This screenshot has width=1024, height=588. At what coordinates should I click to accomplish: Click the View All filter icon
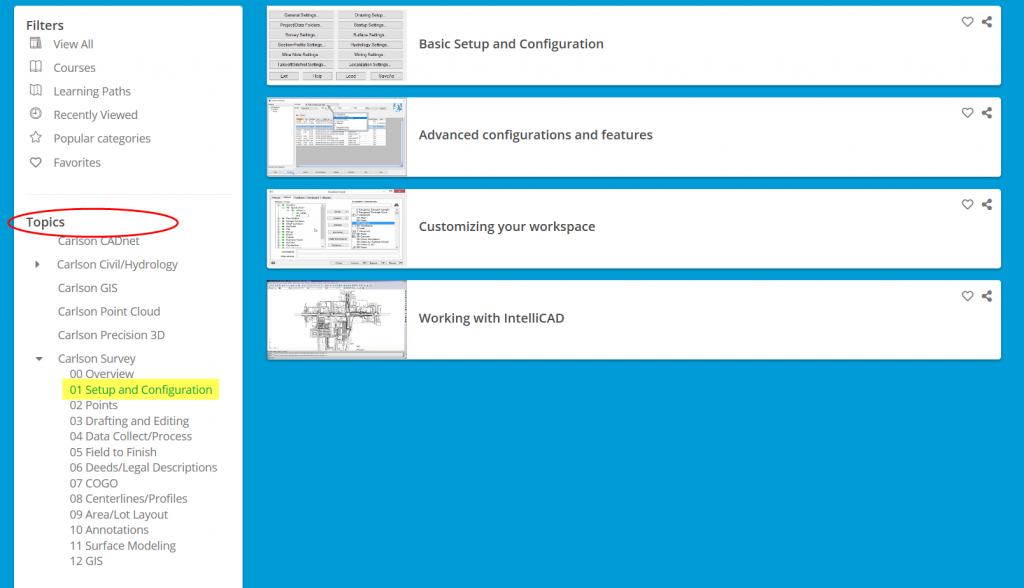coord(36,43)
